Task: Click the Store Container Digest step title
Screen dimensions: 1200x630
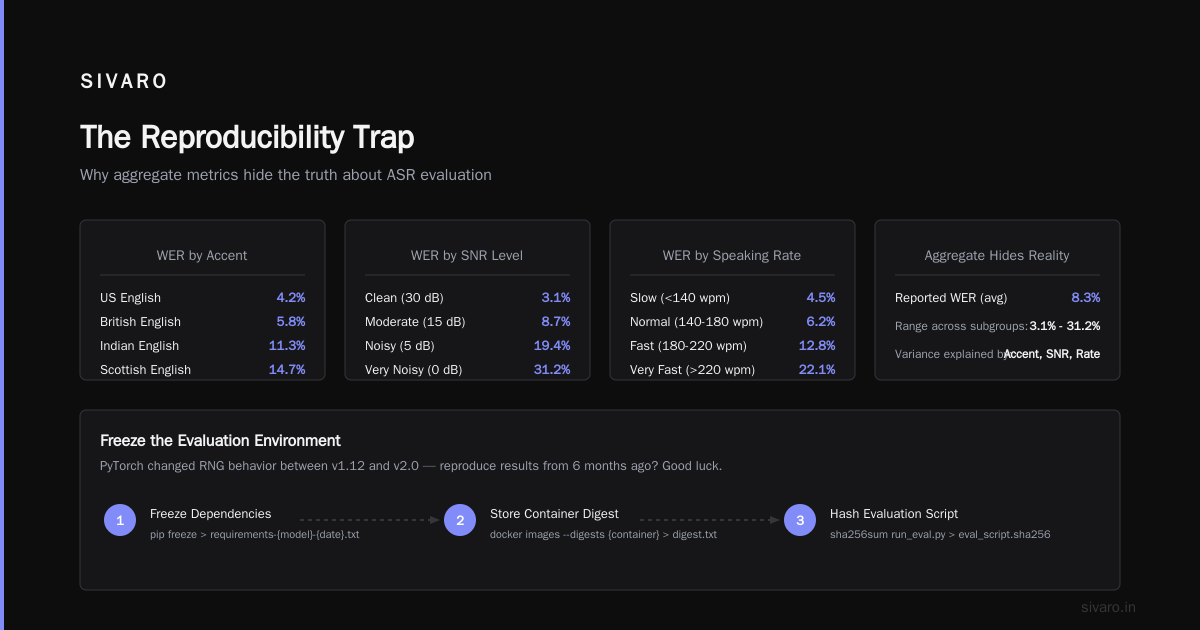Action: (x=554, y=513)
